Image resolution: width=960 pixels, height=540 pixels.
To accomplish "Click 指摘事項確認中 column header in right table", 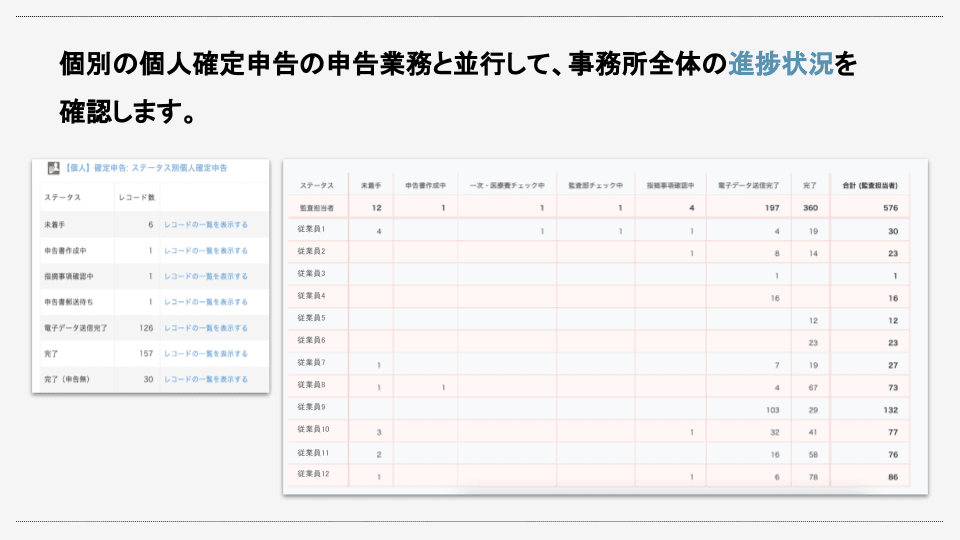I will pyautogui.click(x=670, y=185).
